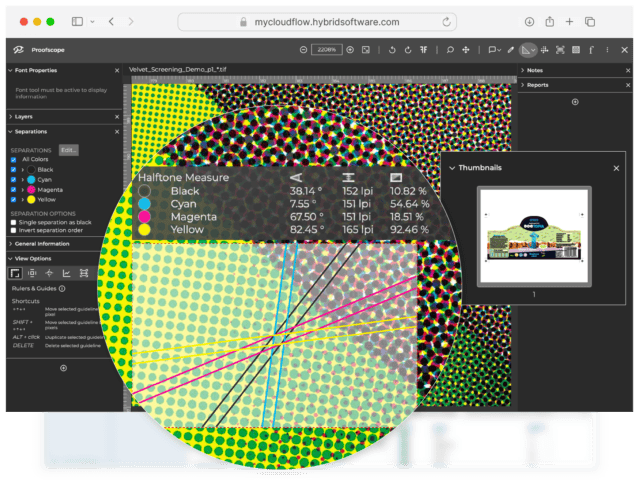Screen dimensions: 640x480
Task: Uncheck the Cyan separation checkbox
Action: click(x=13, y=179)
